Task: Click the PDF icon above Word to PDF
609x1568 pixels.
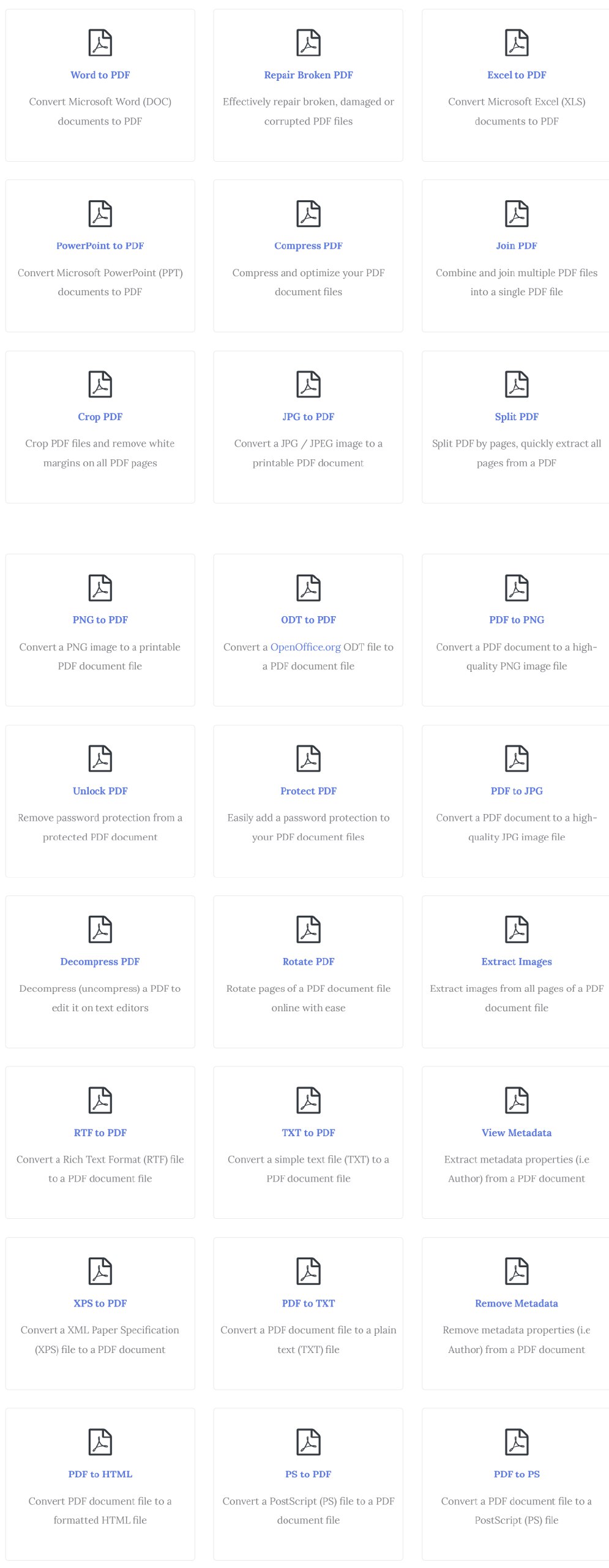Action: click(100, 43)
